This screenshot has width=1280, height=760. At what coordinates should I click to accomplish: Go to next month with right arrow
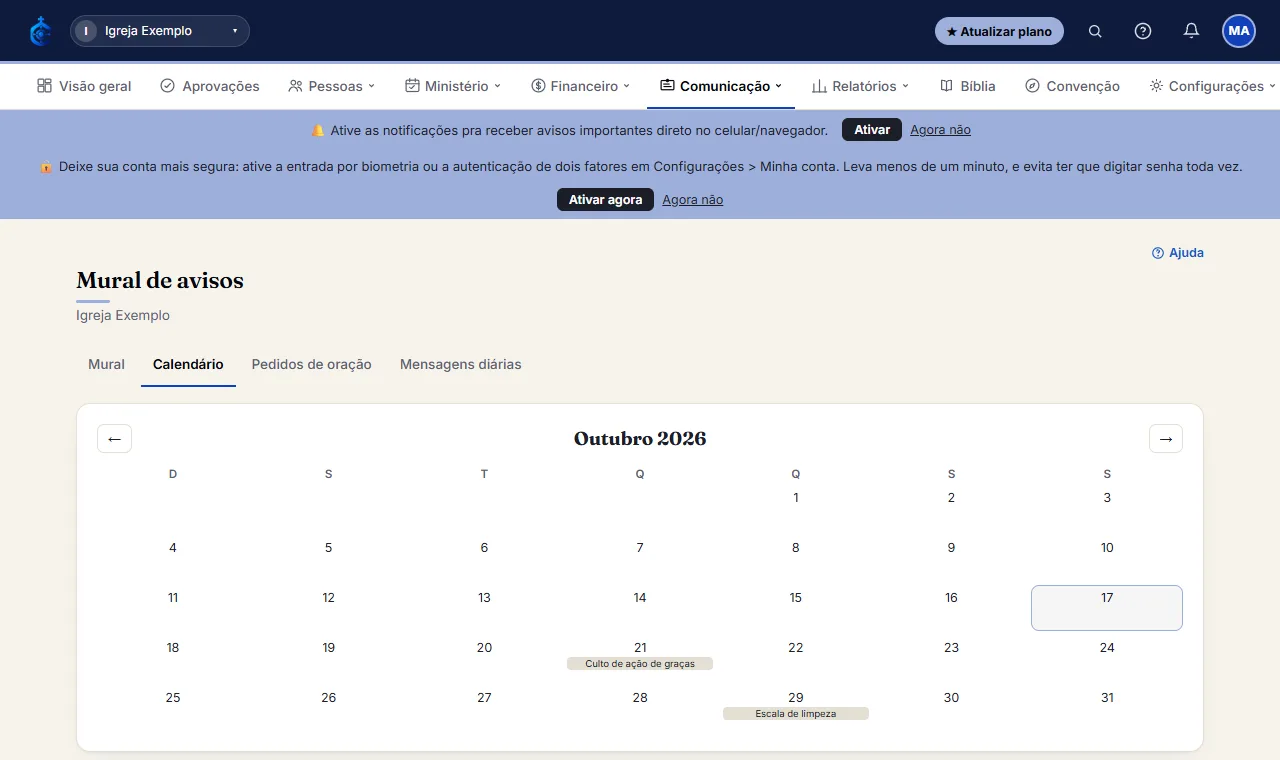[x=1166, y=438]
